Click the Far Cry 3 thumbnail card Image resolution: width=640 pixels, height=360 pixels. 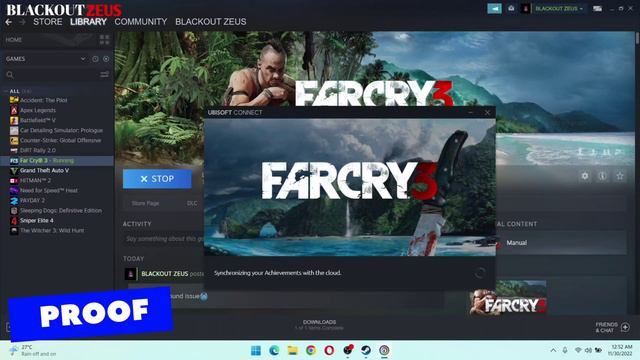[x=508, y=297]
